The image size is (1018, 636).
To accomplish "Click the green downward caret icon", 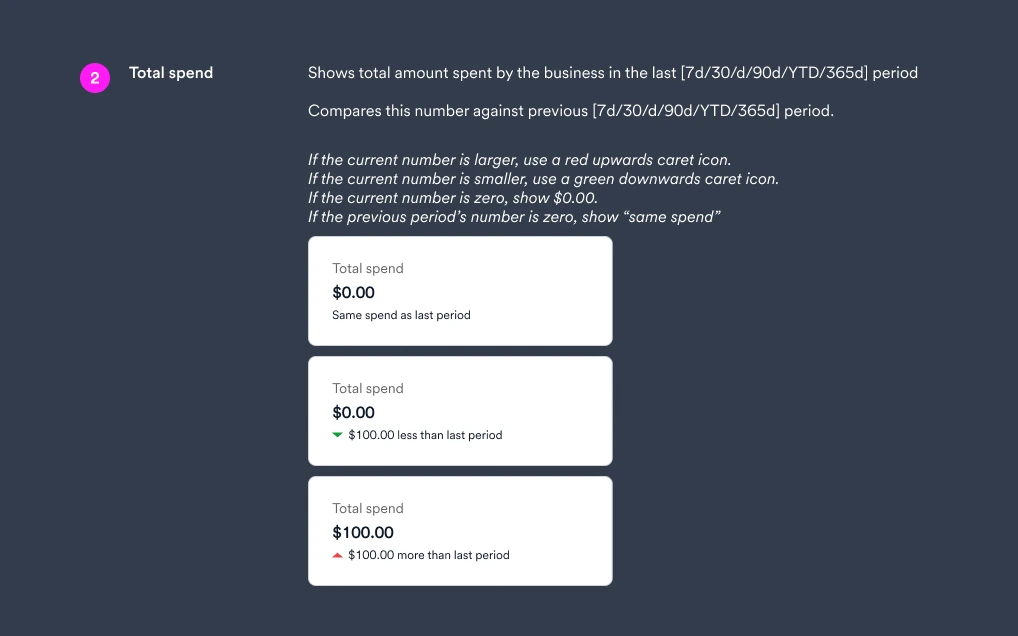I will click(x=337, y=435).
